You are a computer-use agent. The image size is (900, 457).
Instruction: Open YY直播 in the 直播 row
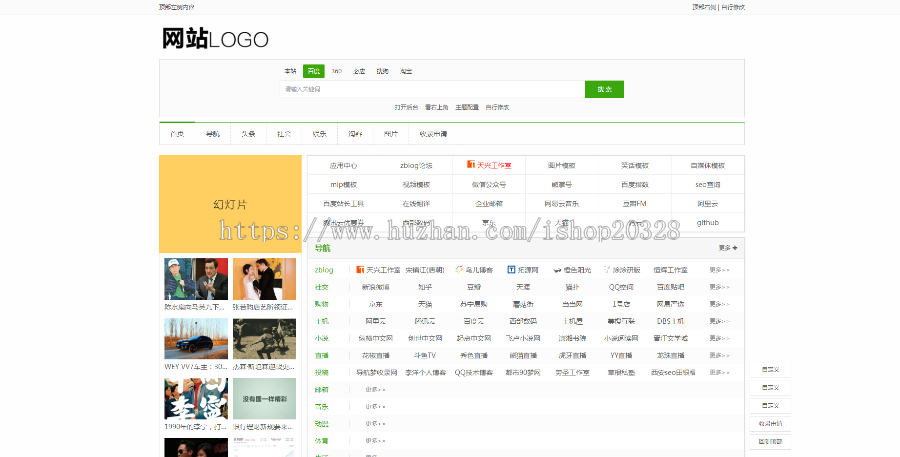point(621,355)
